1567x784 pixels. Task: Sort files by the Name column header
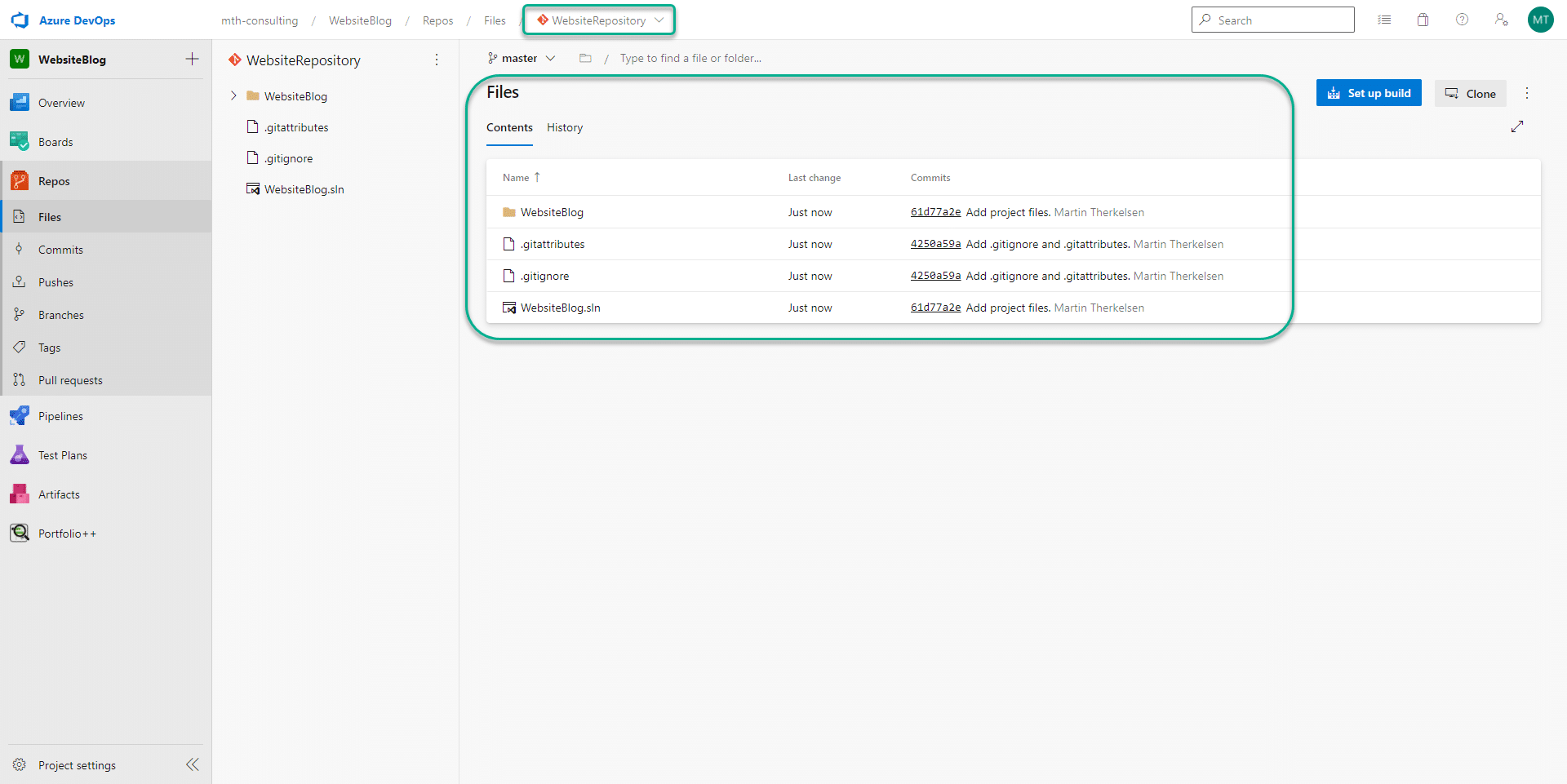pos(517,178)
